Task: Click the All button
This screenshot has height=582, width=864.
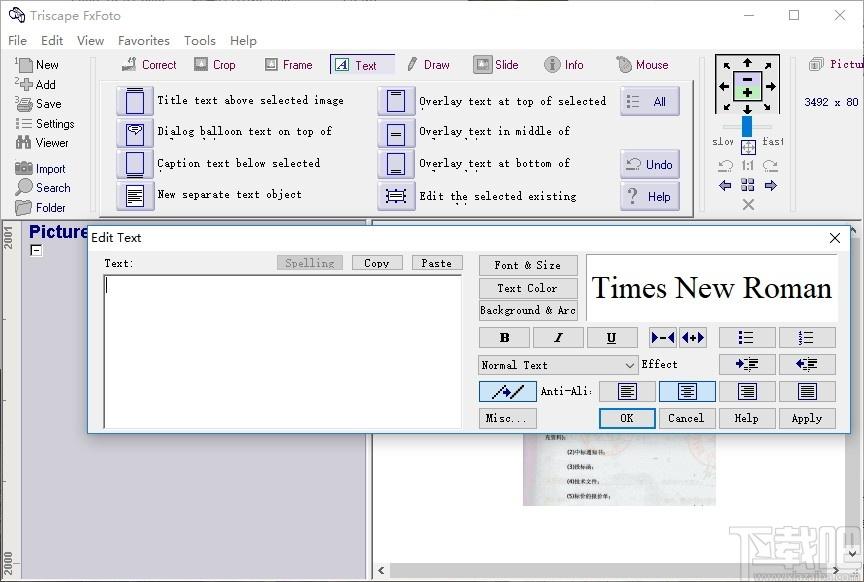Action: click(x=650, y=101)
